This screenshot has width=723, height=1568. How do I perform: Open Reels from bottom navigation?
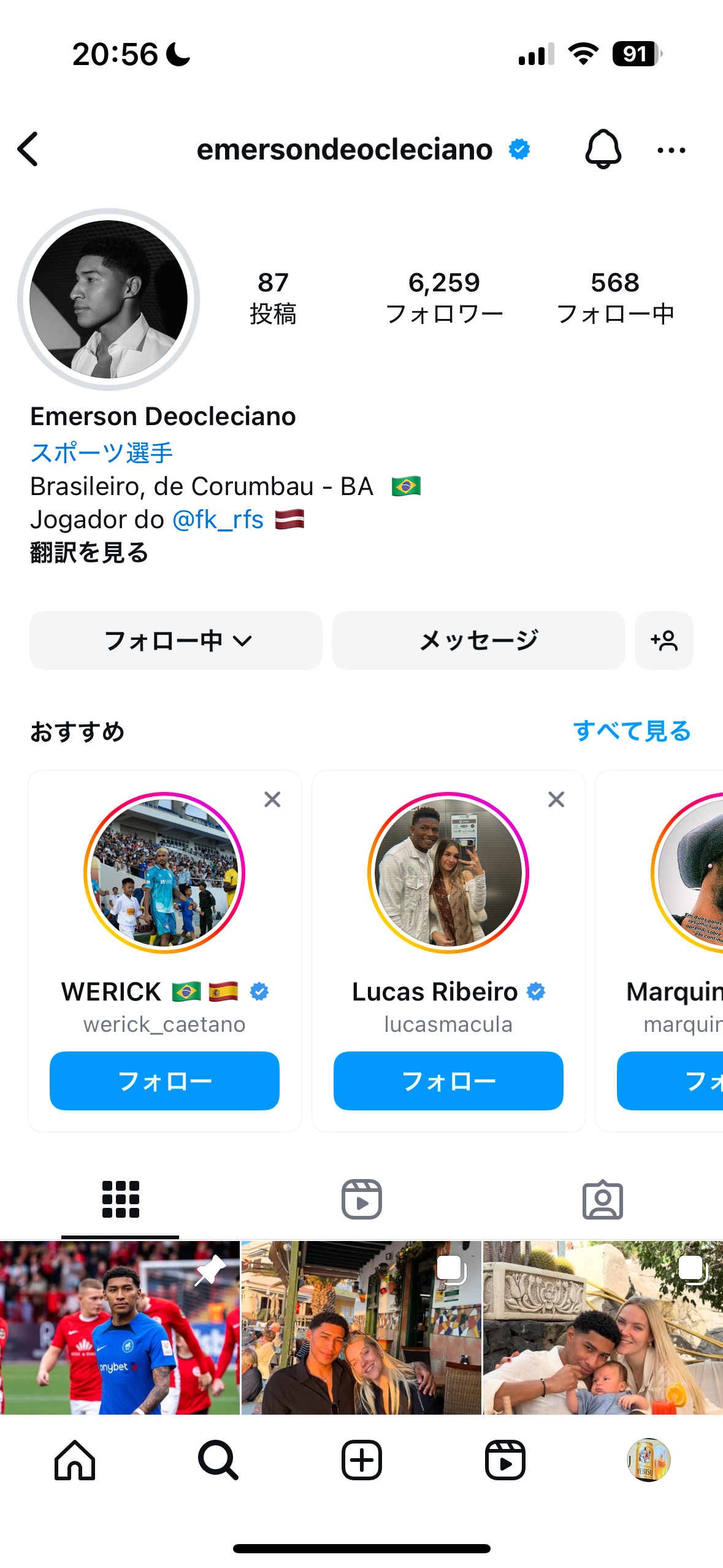[505, 1460]
